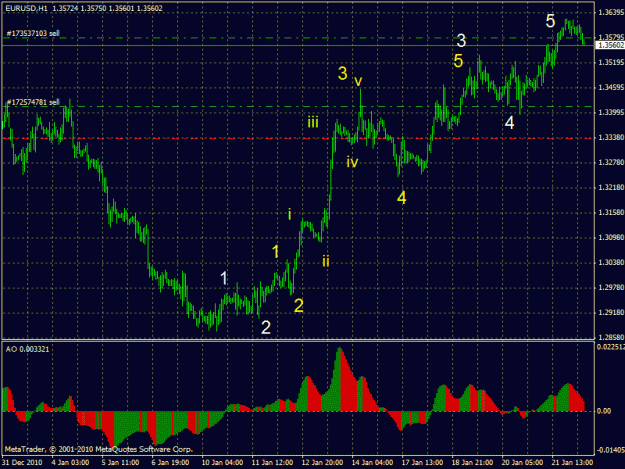Click the 1.32180 price axis value
625x469 pixels.
pos(611,187)
